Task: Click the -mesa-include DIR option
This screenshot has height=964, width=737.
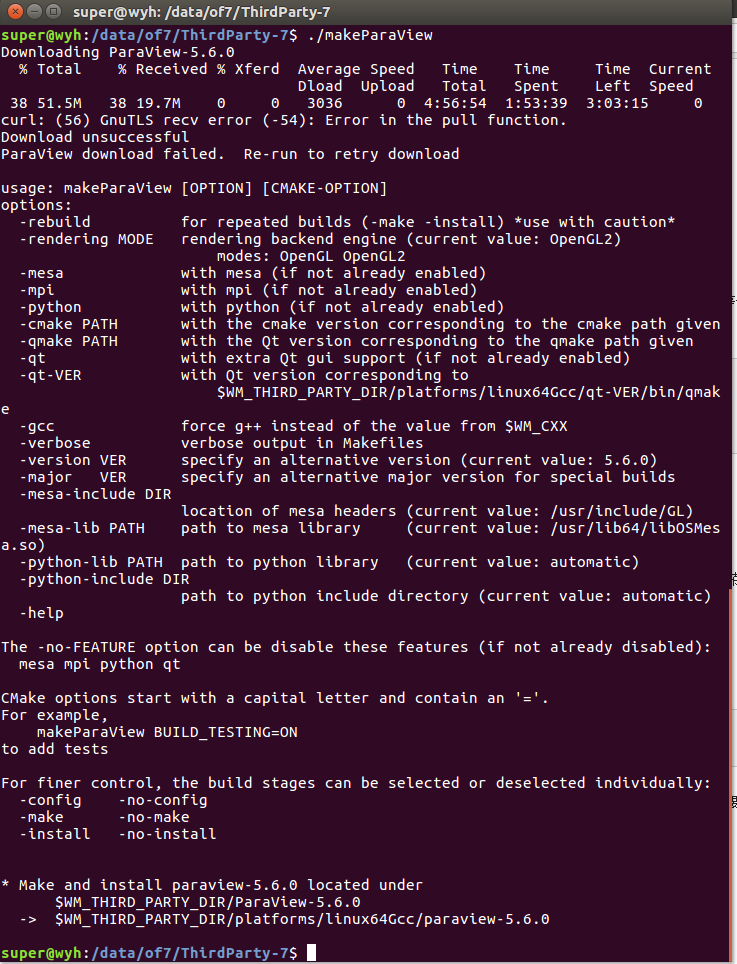Action: tap(95, 494)
